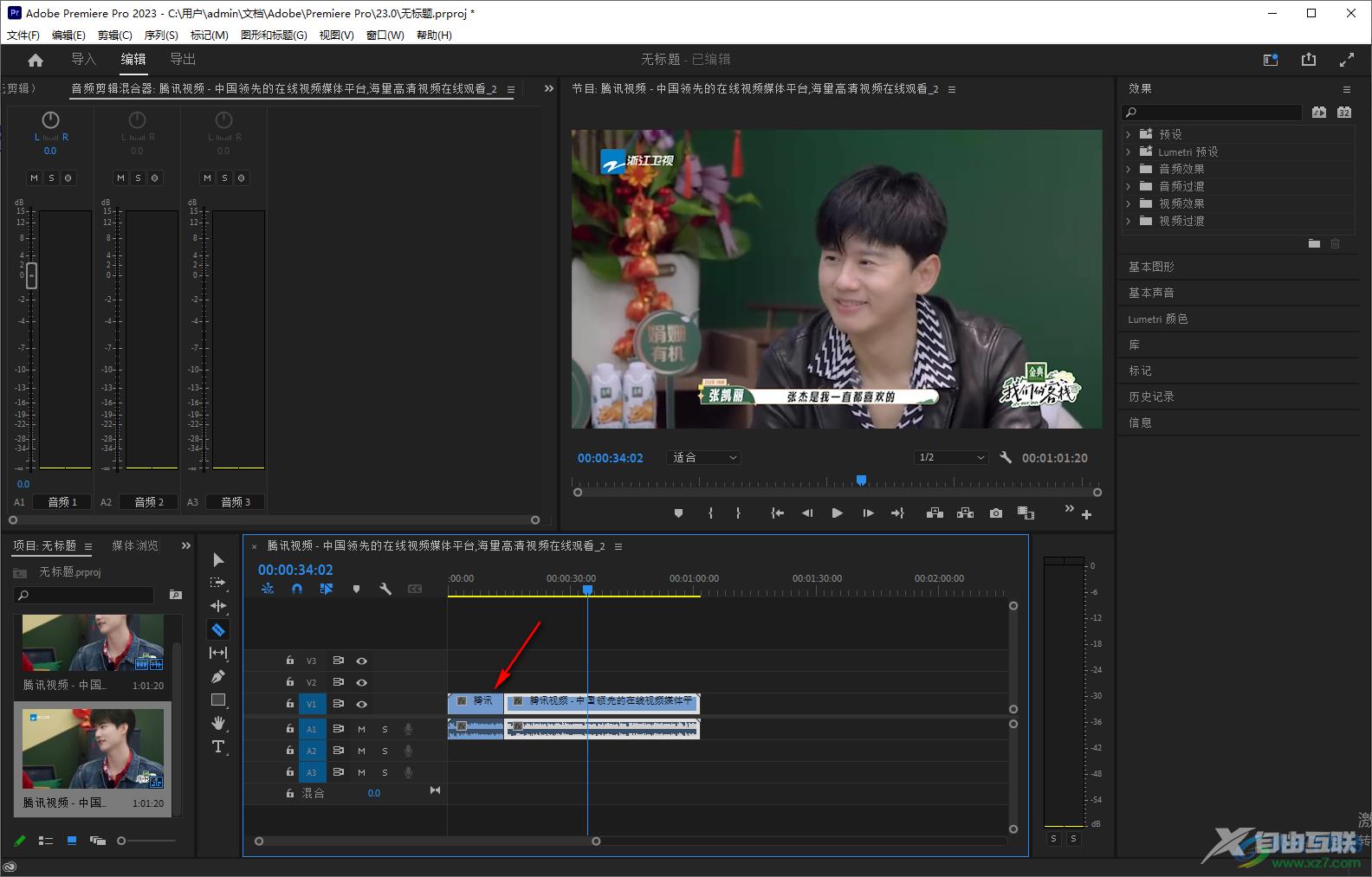Click the quick export share icon
The width and height of the screenshot is (1372, 877).
click(1309, 60)
